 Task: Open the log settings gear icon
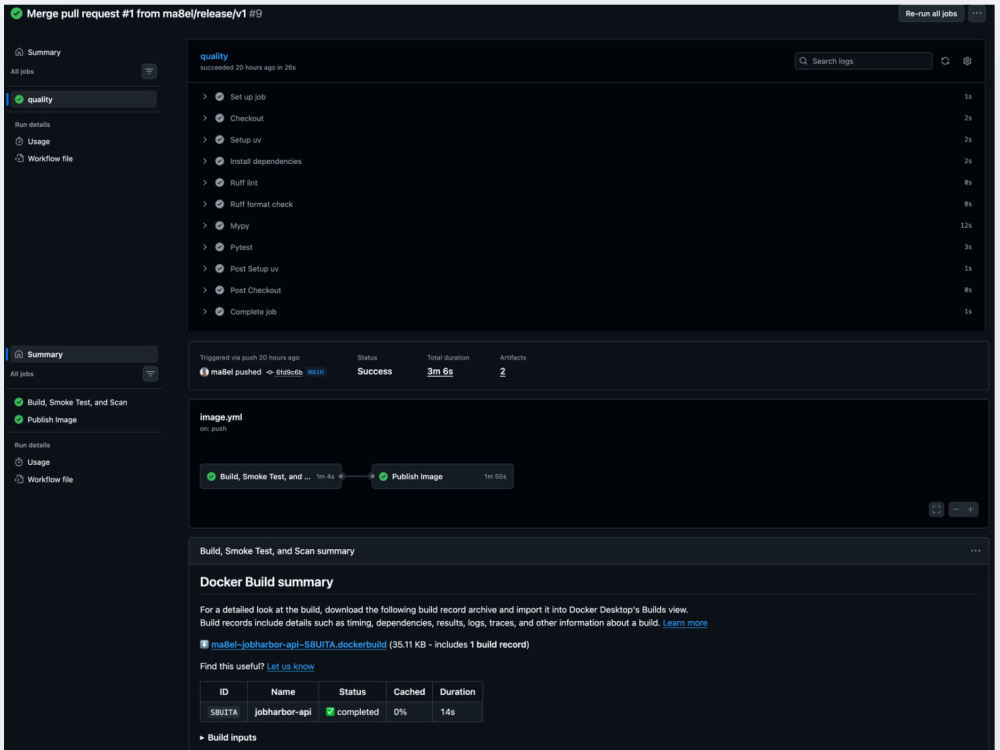click(967, 61)
